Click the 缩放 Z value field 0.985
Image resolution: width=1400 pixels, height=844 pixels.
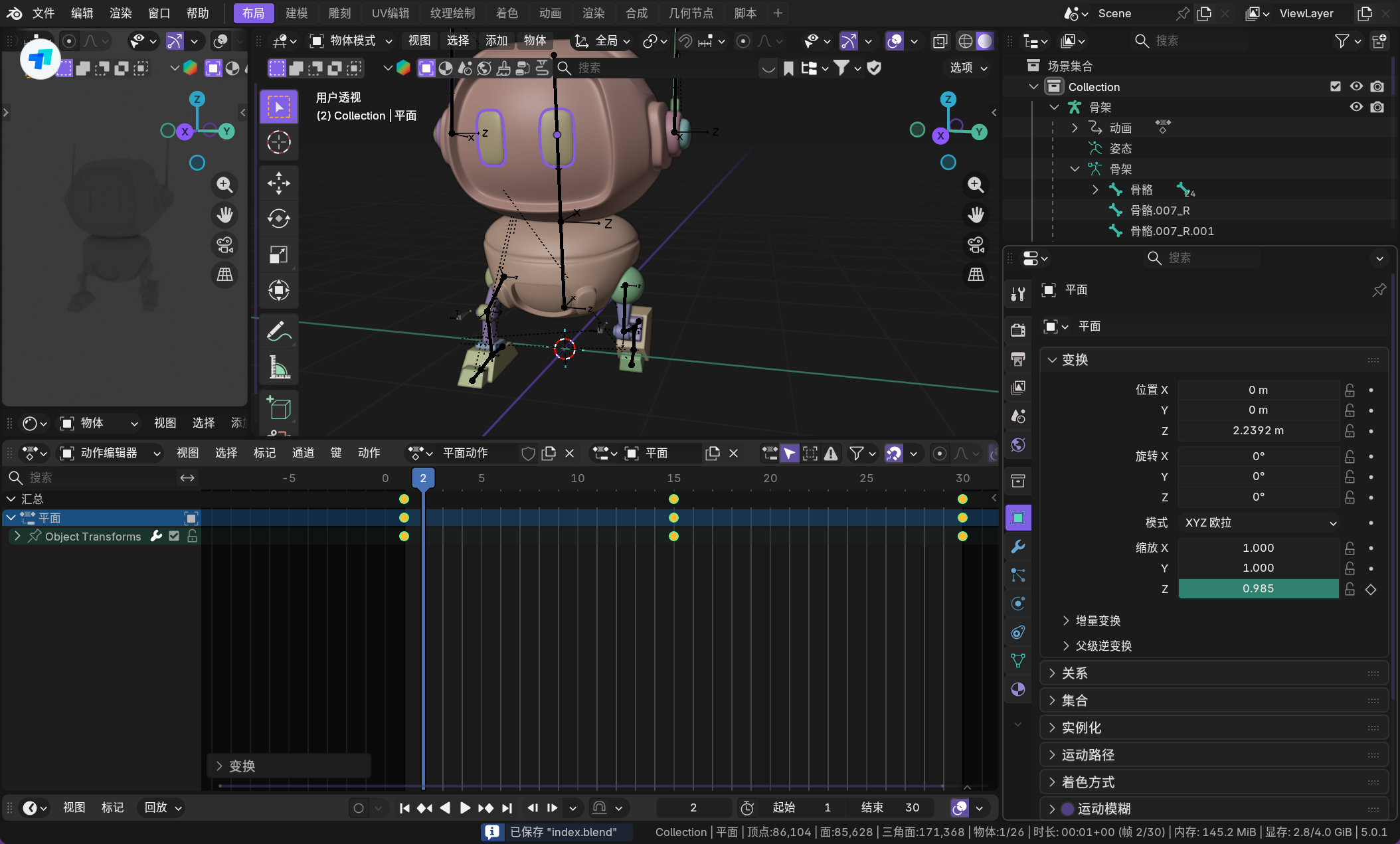pyautogui.click(x=1258, y=588)
